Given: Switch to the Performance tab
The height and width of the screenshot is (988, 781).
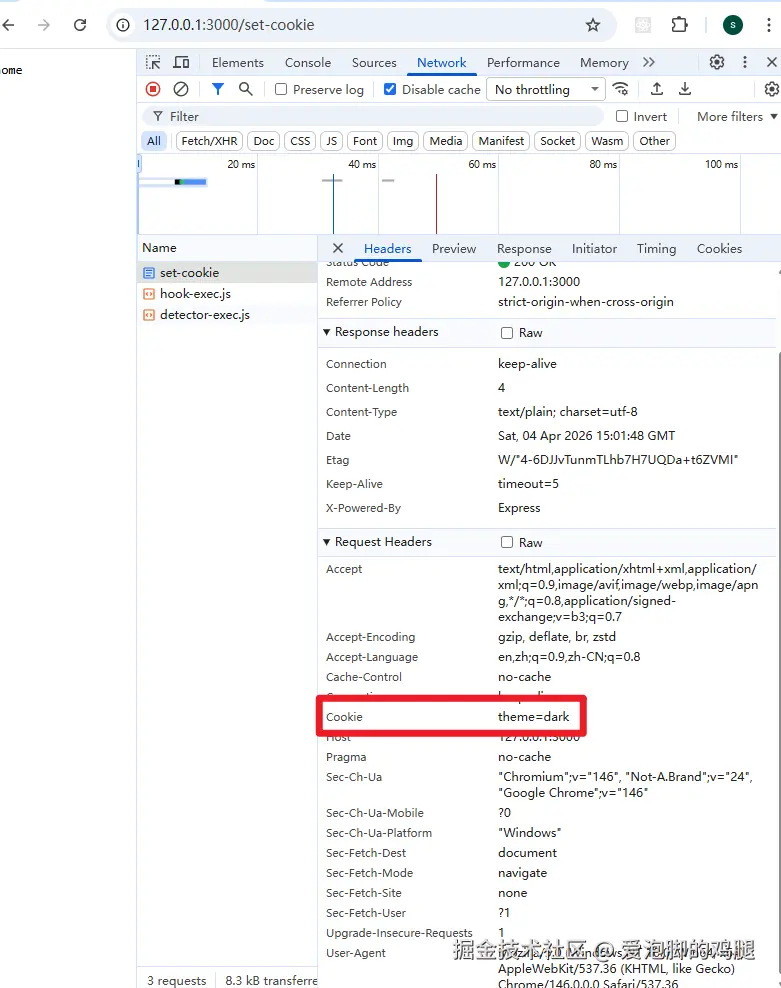Looking at the screenshot, I should [523, 62].
